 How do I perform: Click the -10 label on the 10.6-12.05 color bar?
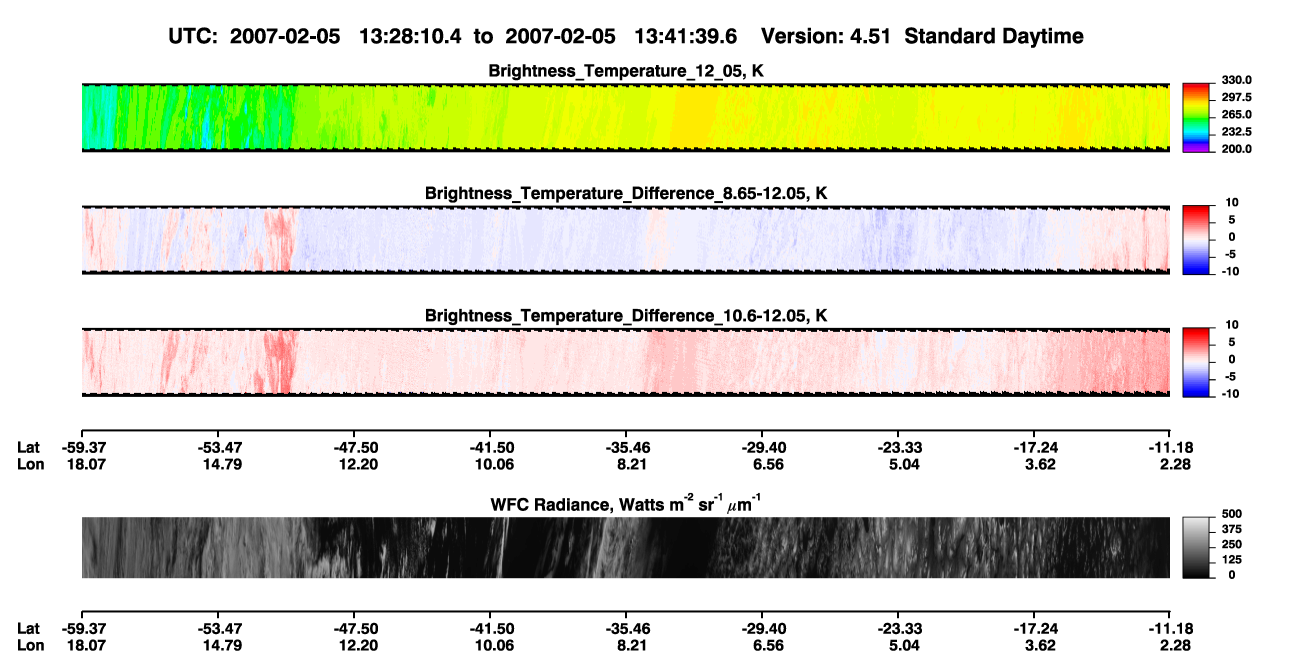click(x=1231, y=394)
